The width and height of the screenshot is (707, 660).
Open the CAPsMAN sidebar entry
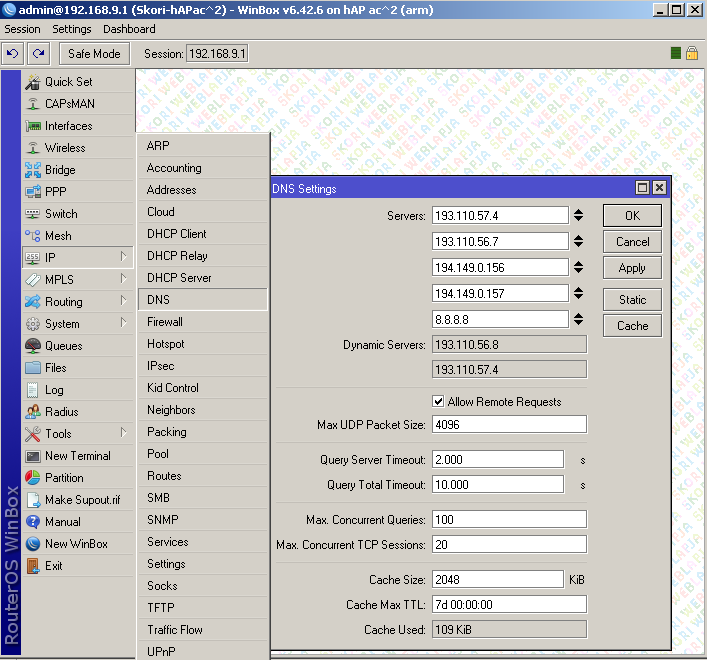pos(71,104)
